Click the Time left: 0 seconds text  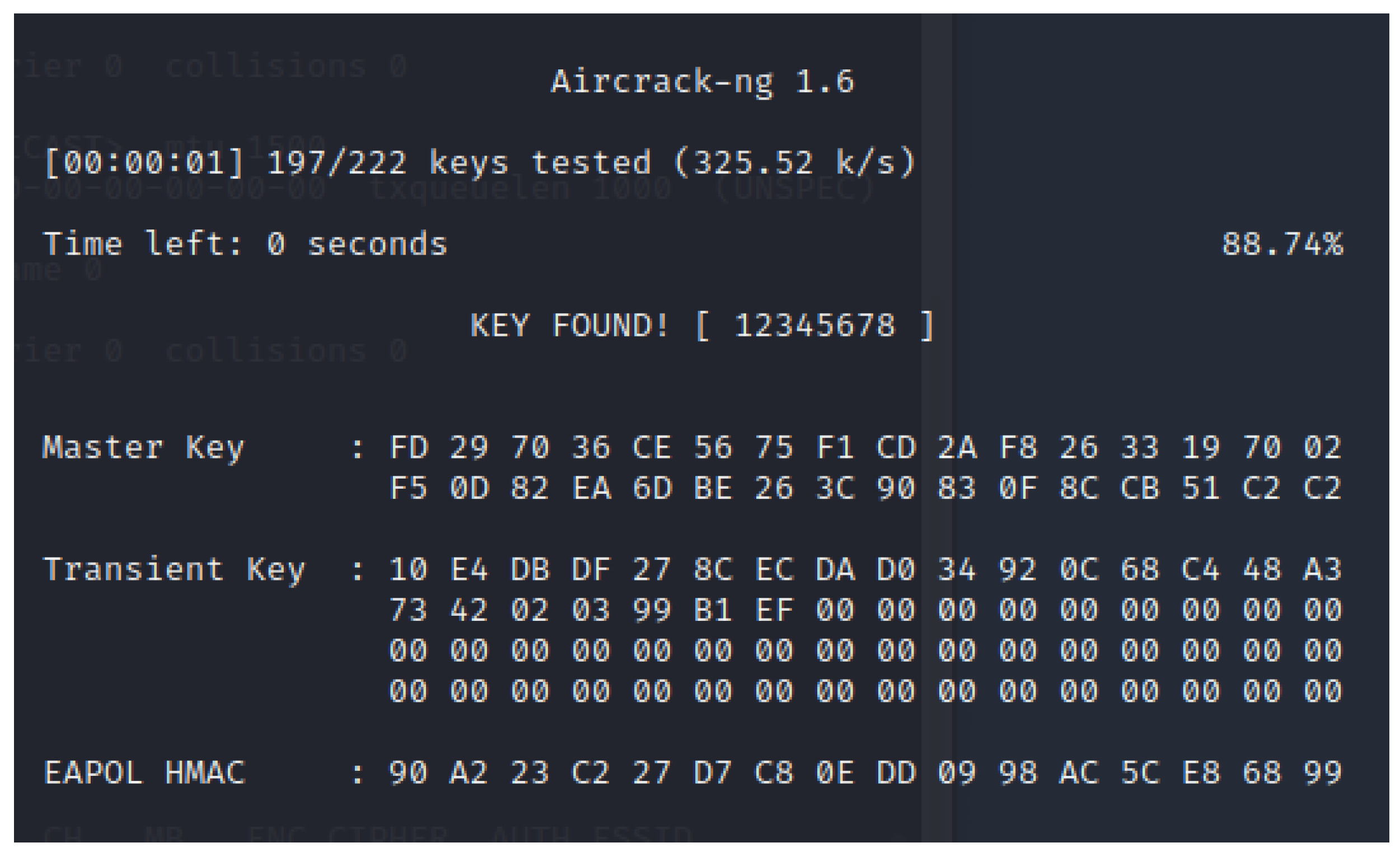point(245,245)
